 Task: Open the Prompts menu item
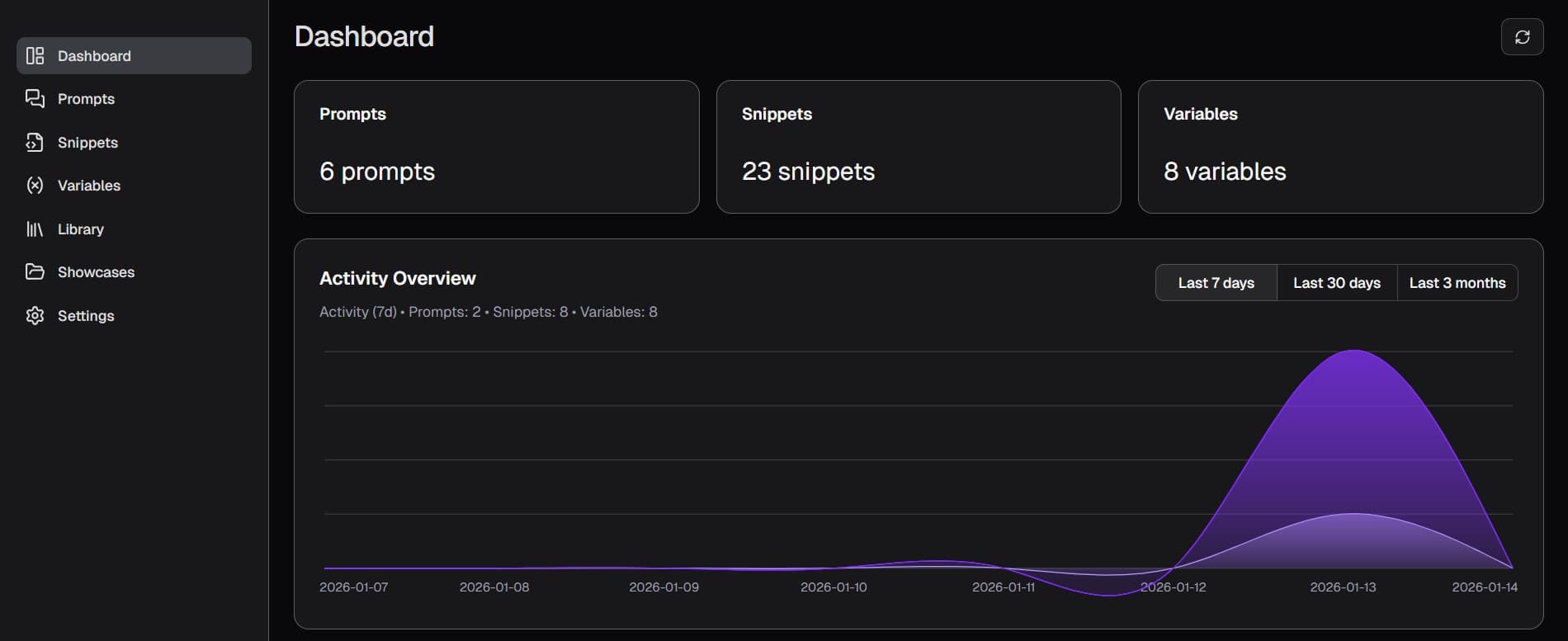86,99
